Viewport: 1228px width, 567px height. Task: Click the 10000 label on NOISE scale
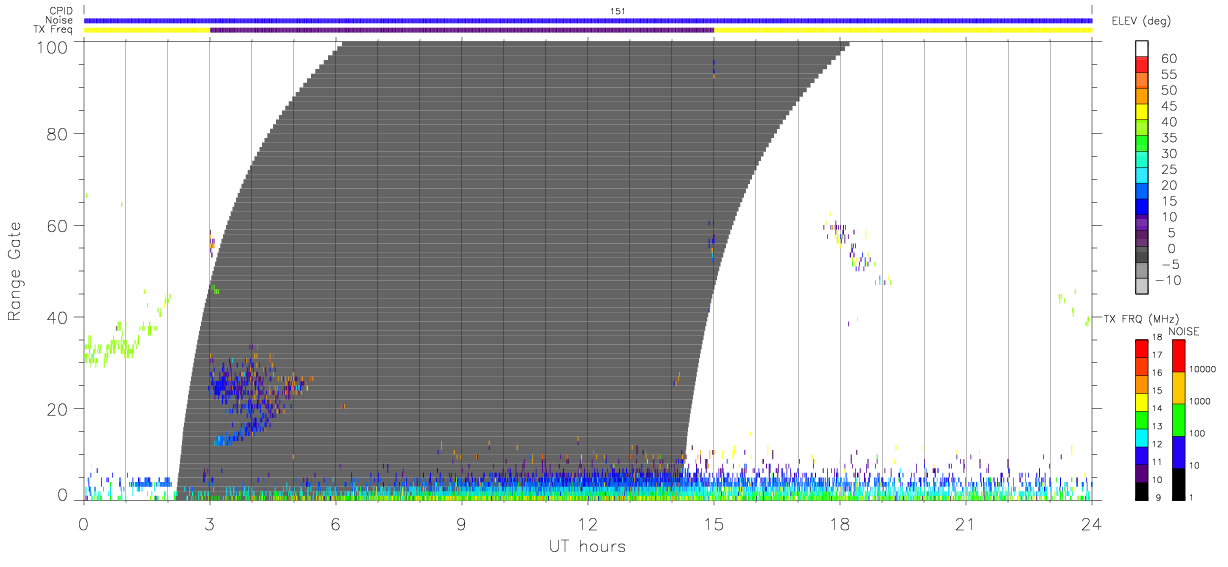coord(1203,369)
